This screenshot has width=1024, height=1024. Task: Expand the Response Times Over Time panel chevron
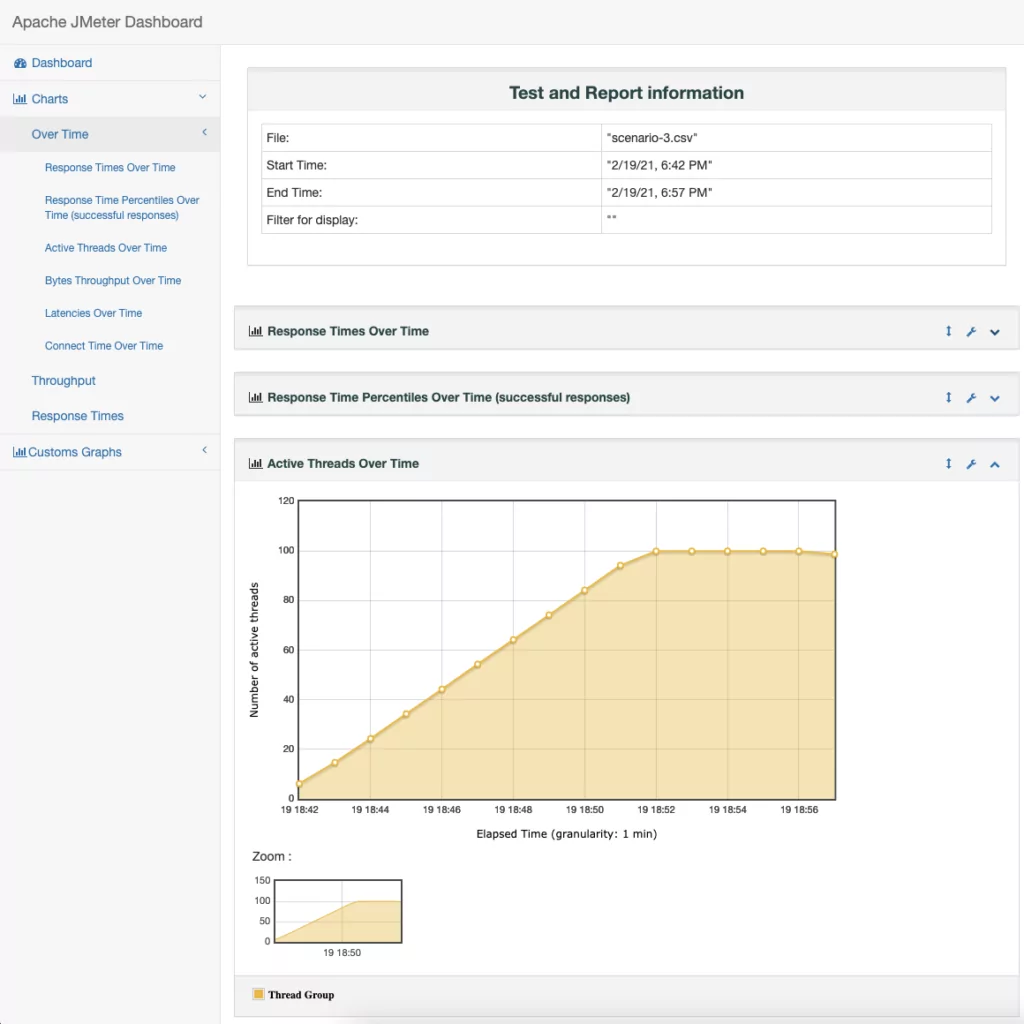coord(995,332)
